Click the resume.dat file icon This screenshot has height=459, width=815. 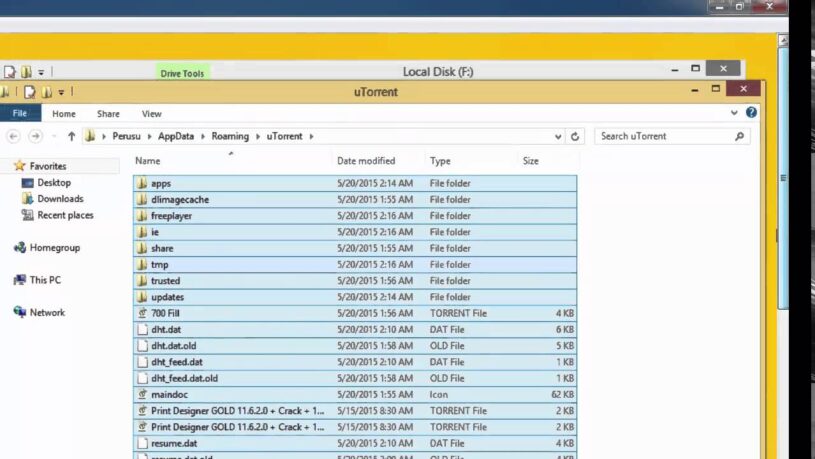click(142, 443)
